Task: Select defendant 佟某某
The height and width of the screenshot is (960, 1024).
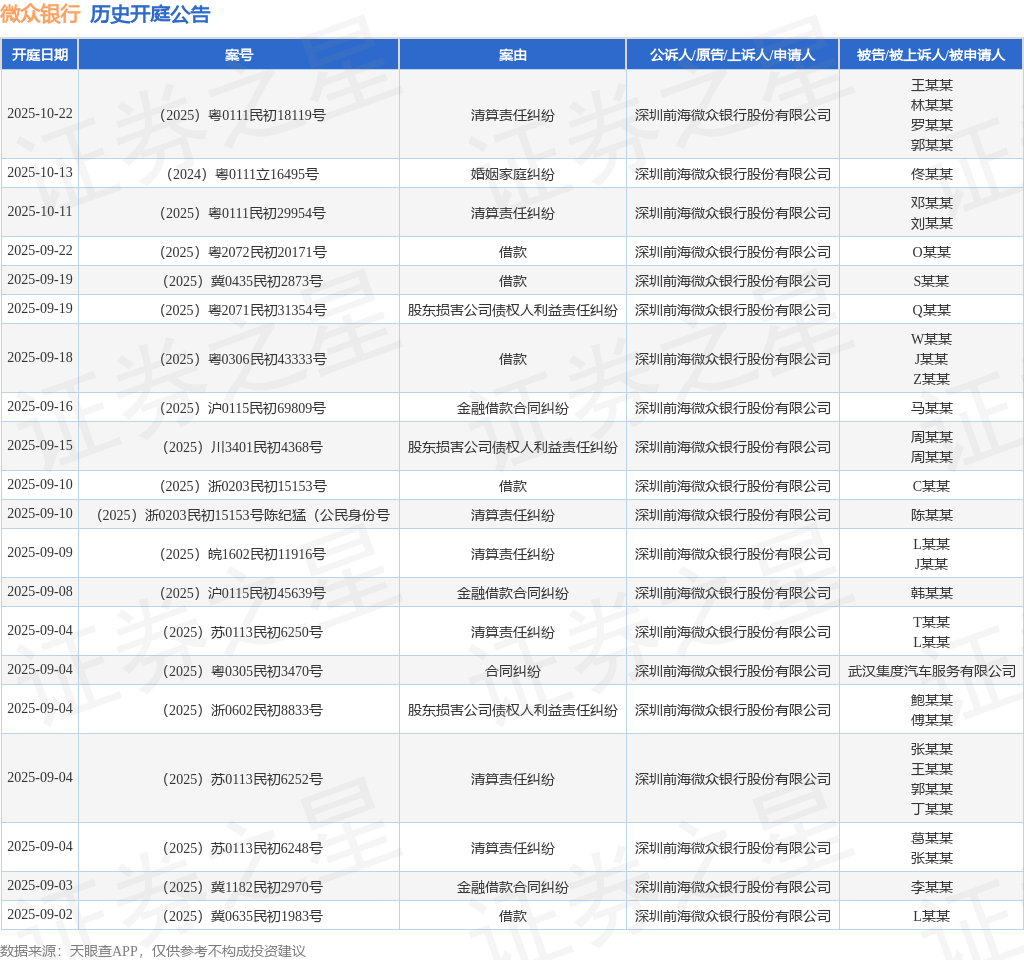Action: tap(931, 174)
